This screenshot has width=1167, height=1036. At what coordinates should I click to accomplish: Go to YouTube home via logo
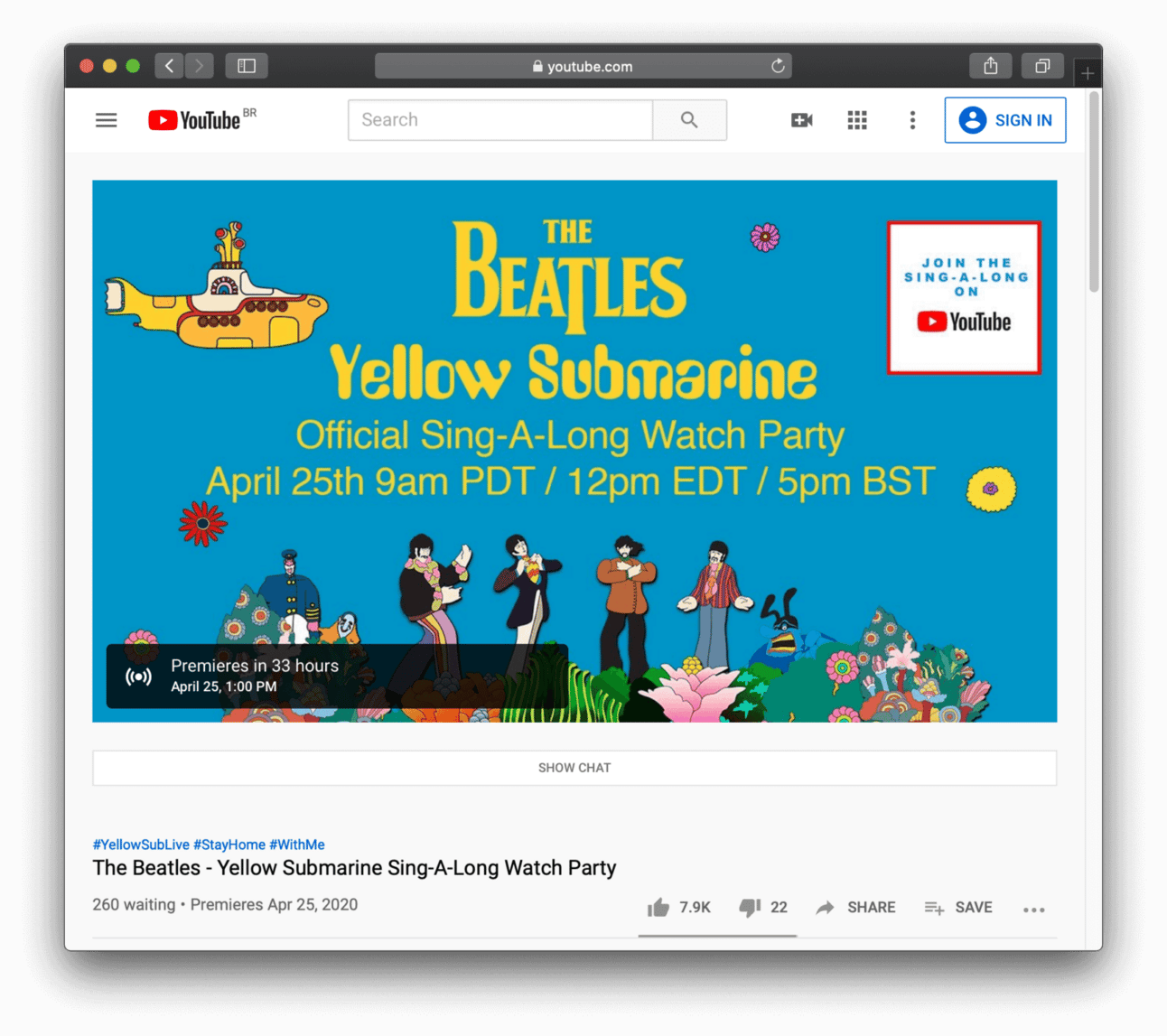[x=194, y=120]
